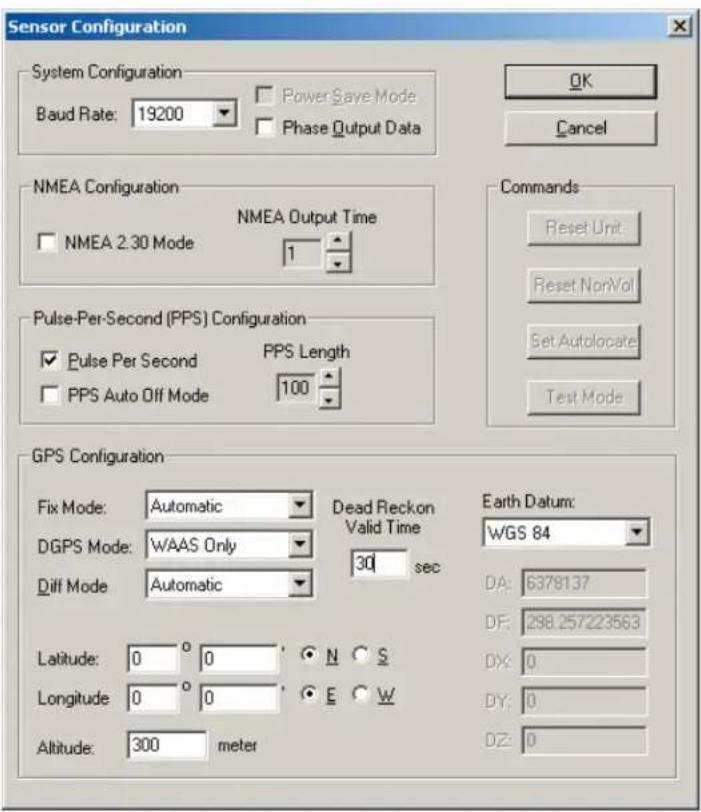Click the Reset Unit command button
This screenshot has width=701, height=812.
583,228
